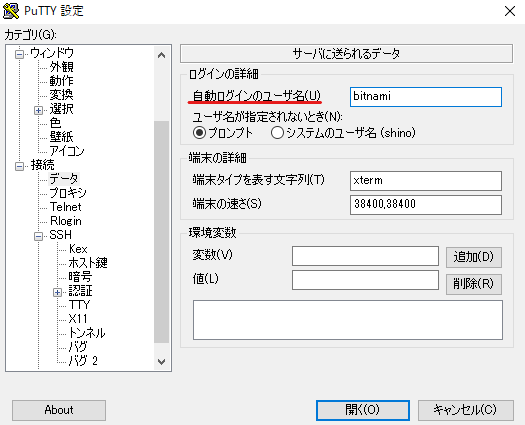Click the 削除(R) button

[473, 284]
